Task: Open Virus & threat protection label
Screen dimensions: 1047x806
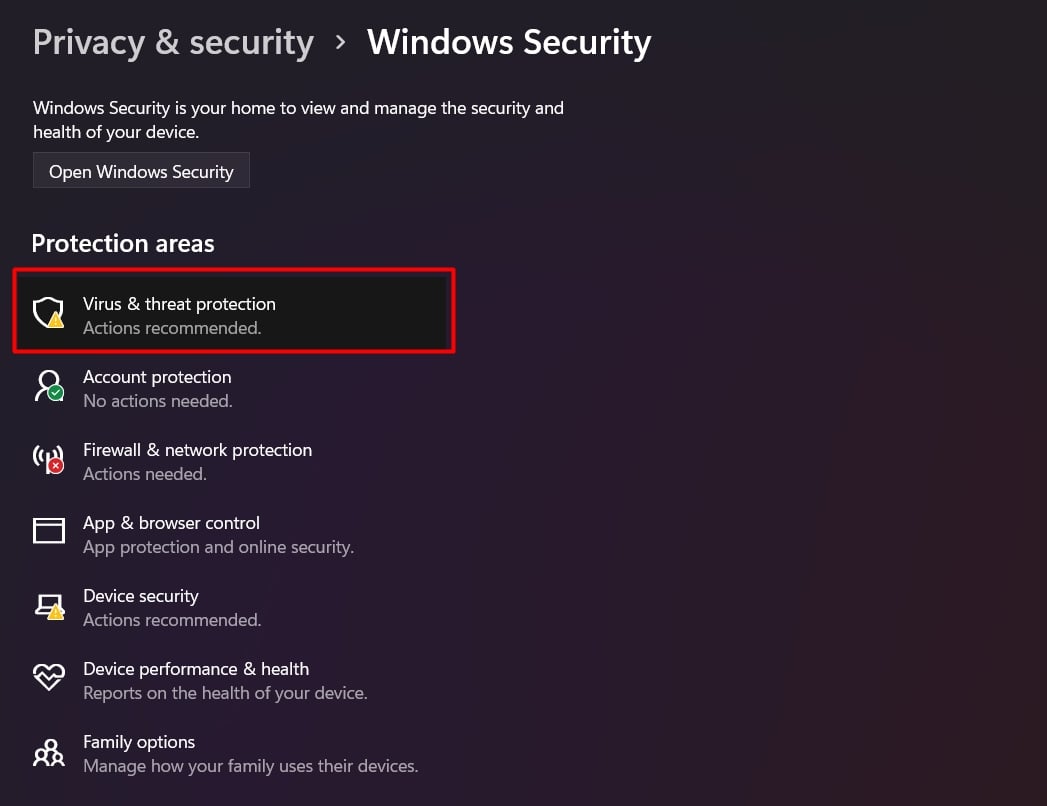Action: (x=179, y=304)
